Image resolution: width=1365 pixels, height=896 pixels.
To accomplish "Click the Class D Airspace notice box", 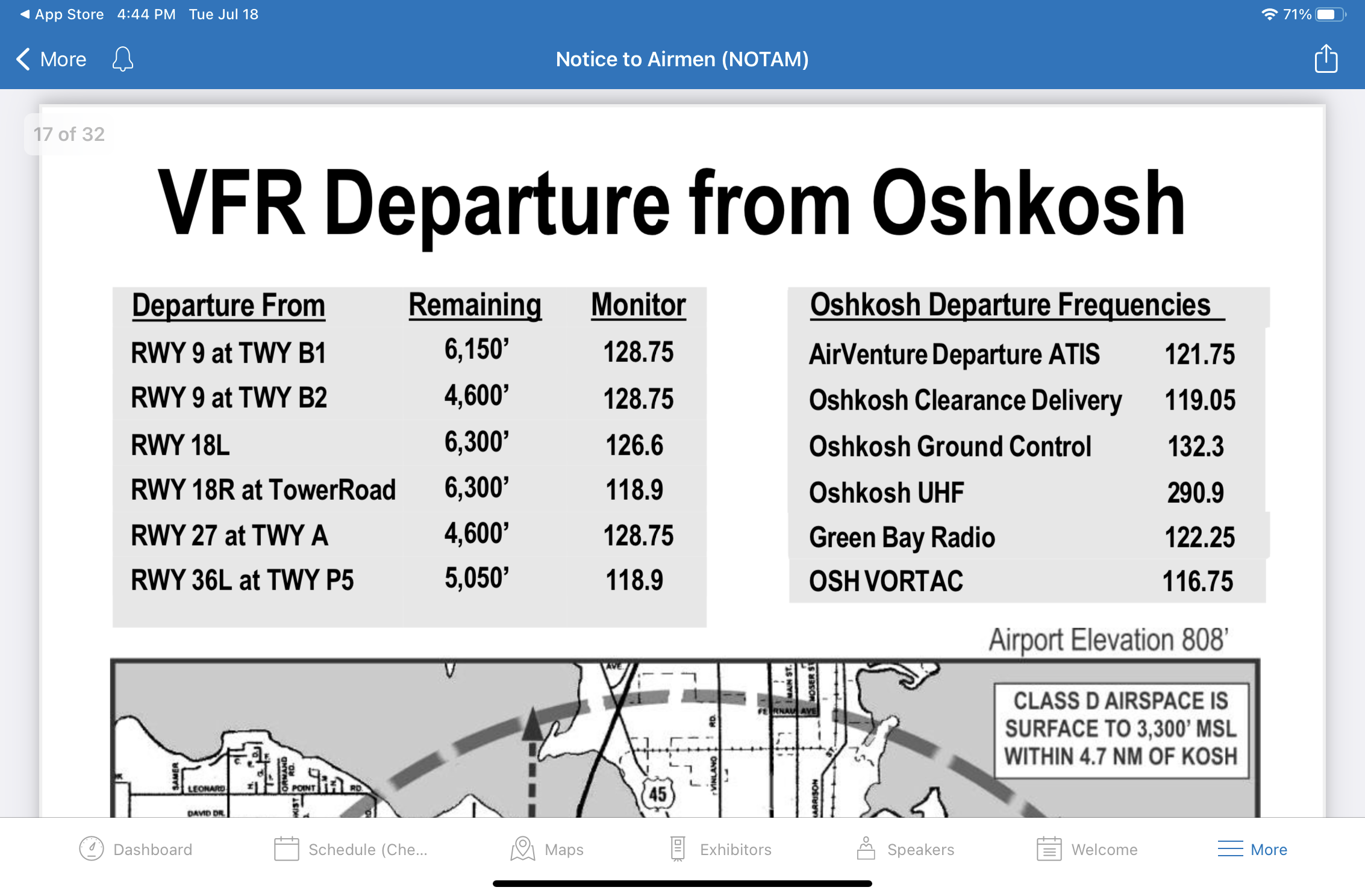I will (1121, 730).
